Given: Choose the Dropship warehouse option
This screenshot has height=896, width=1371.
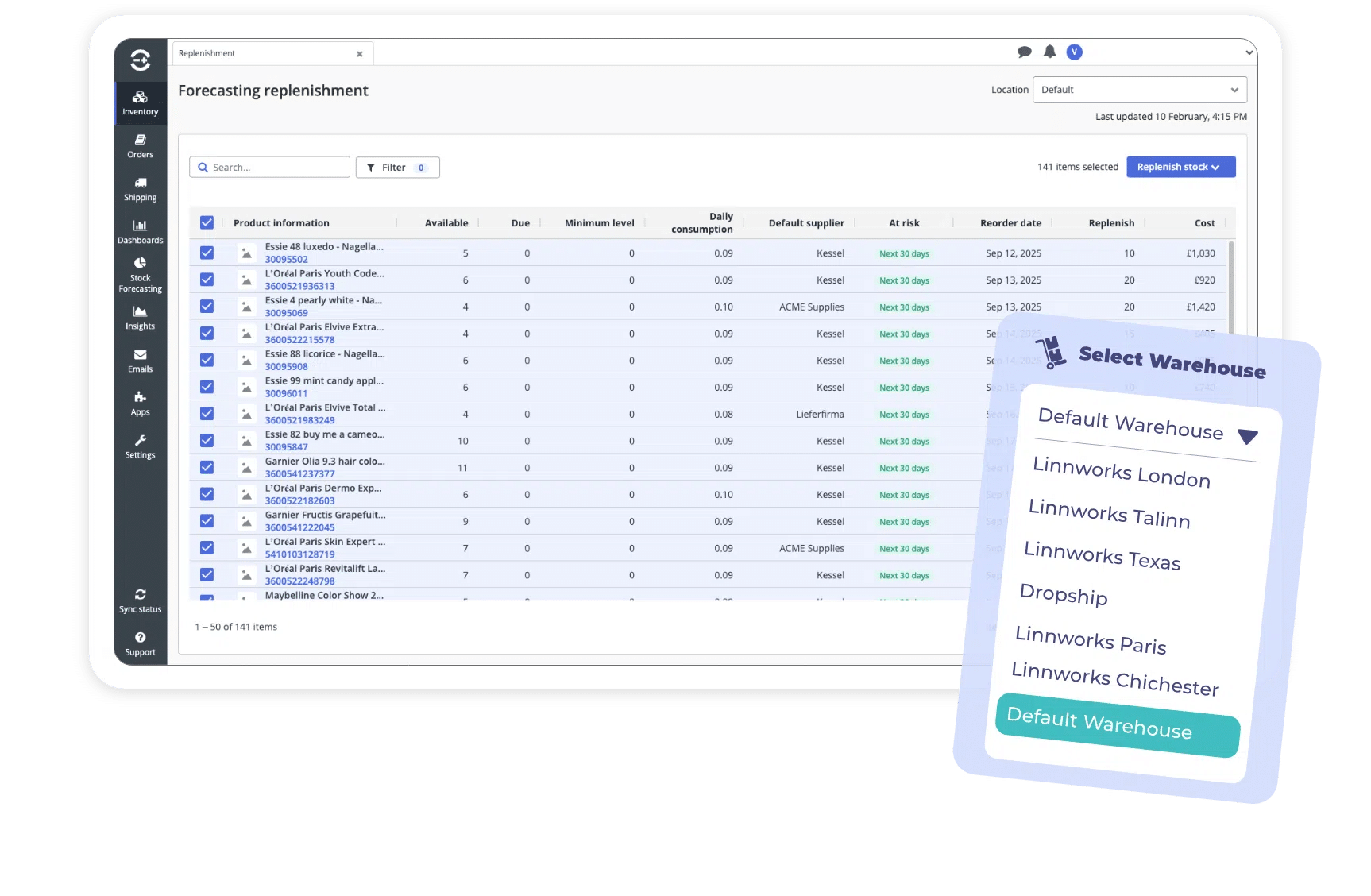Looking at the screenshot, I should (x=1063, y=594).
